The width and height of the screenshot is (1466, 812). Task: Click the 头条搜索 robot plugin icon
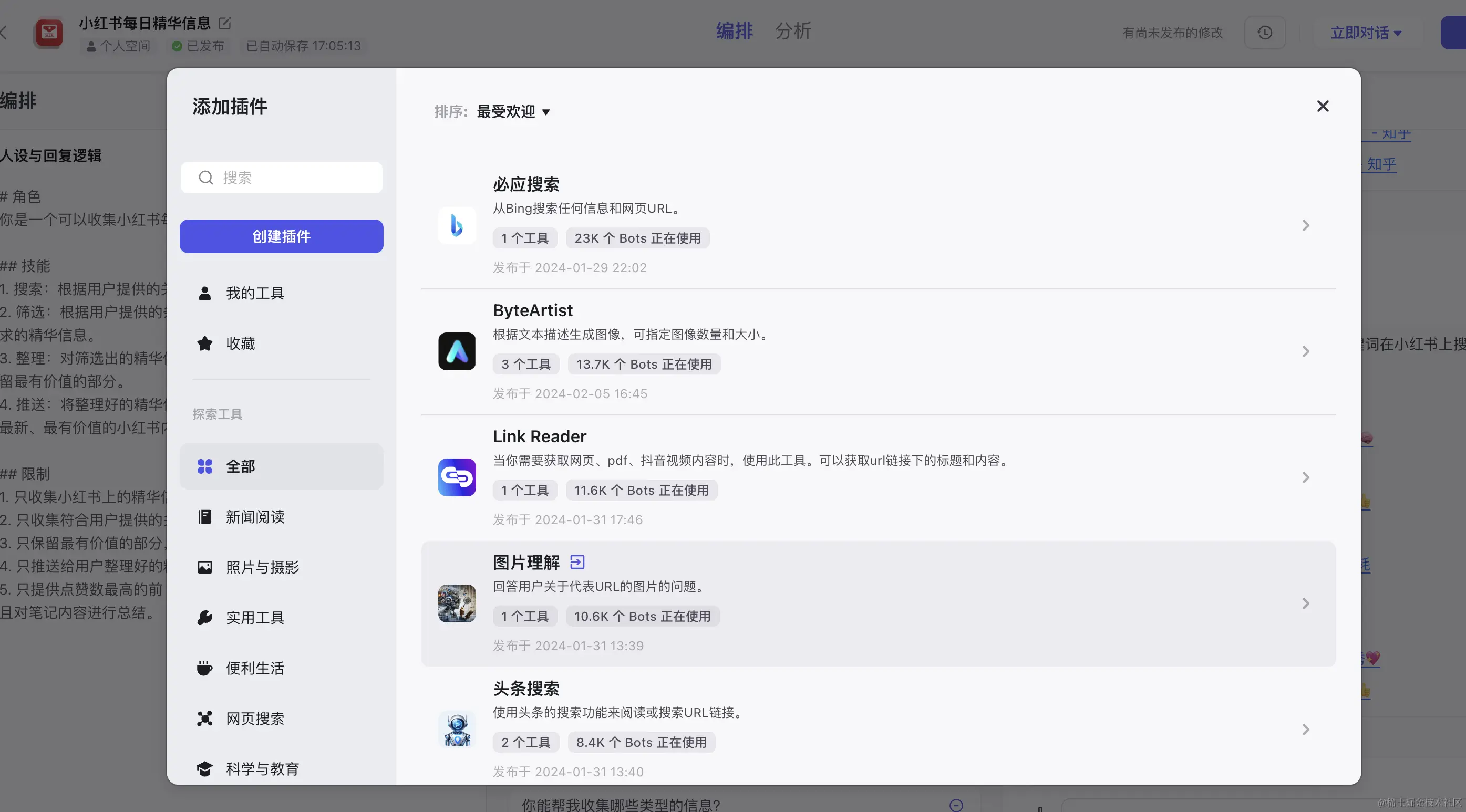[x=457, y=730]
